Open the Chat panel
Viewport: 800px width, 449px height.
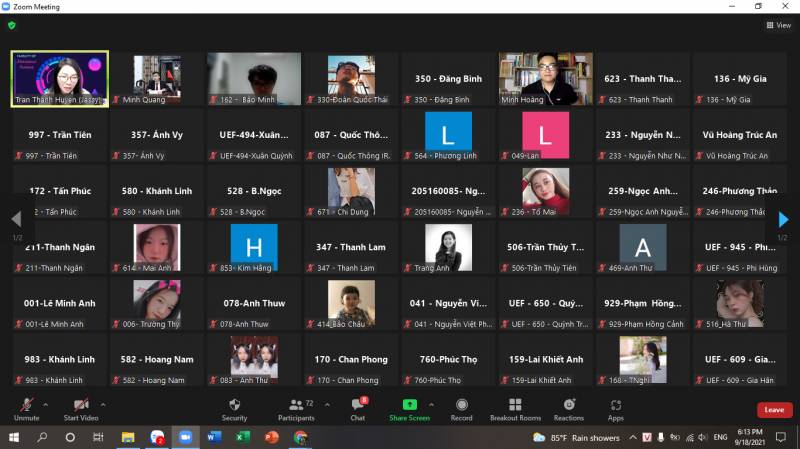pos(358,408)
